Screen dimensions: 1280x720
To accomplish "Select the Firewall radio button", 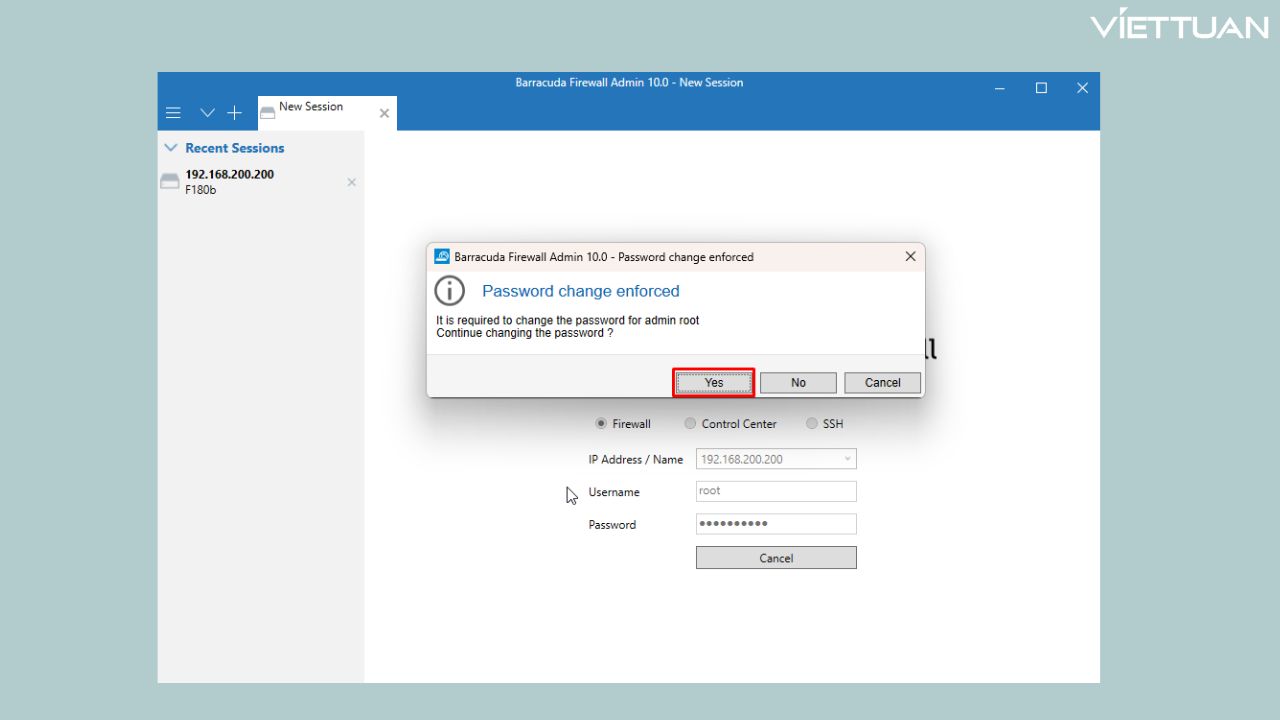I will pos(601,424).
